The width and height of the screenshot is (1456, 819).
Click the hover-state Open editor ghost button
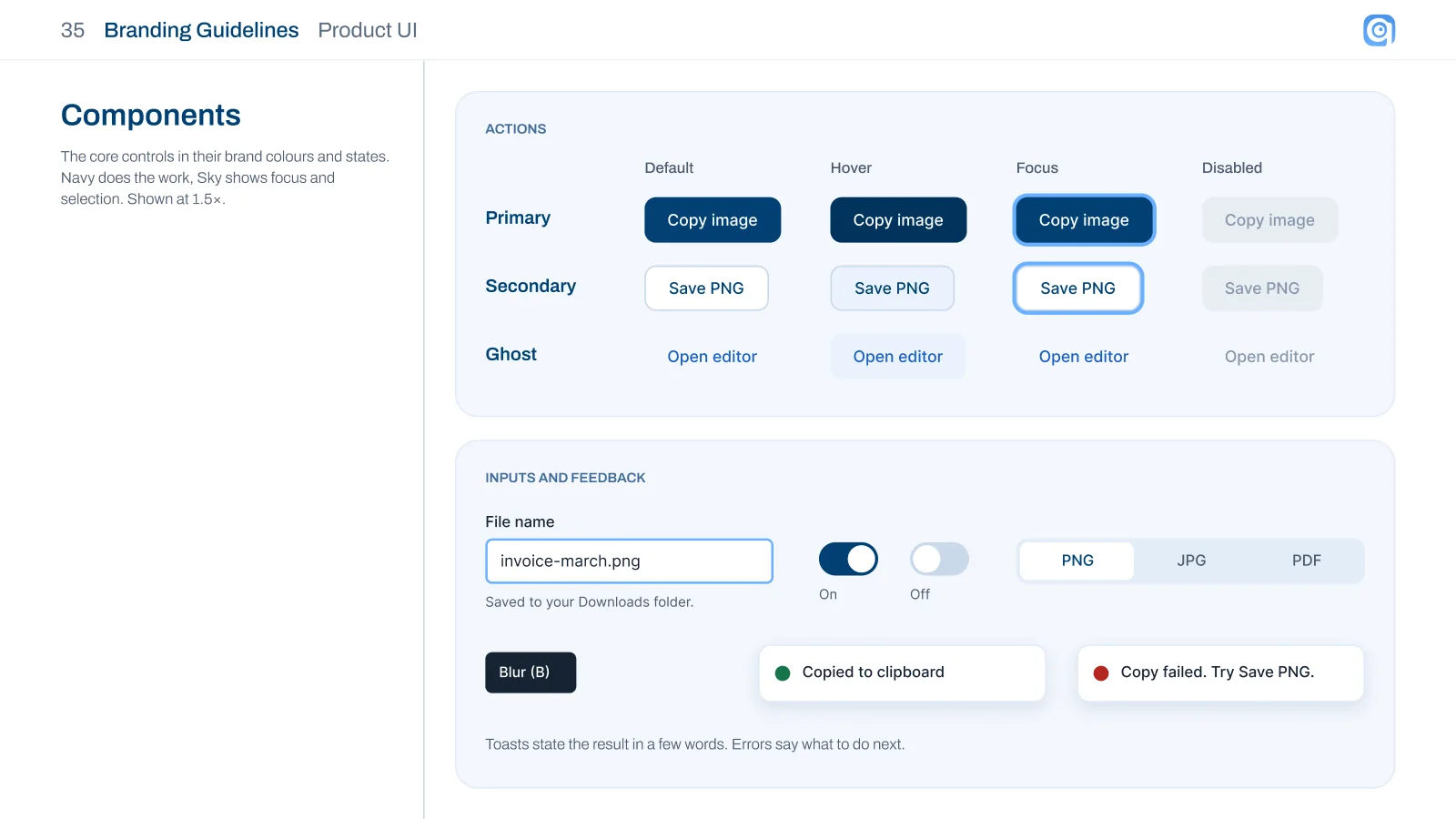pos(898,357)
